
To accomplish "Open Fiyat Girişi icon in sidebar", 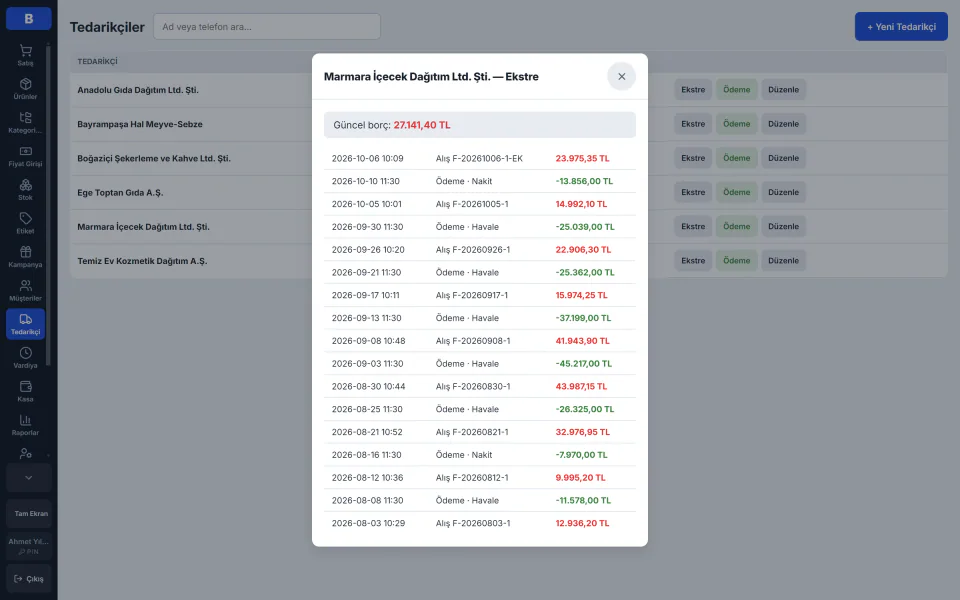I will tap(25, 156).
